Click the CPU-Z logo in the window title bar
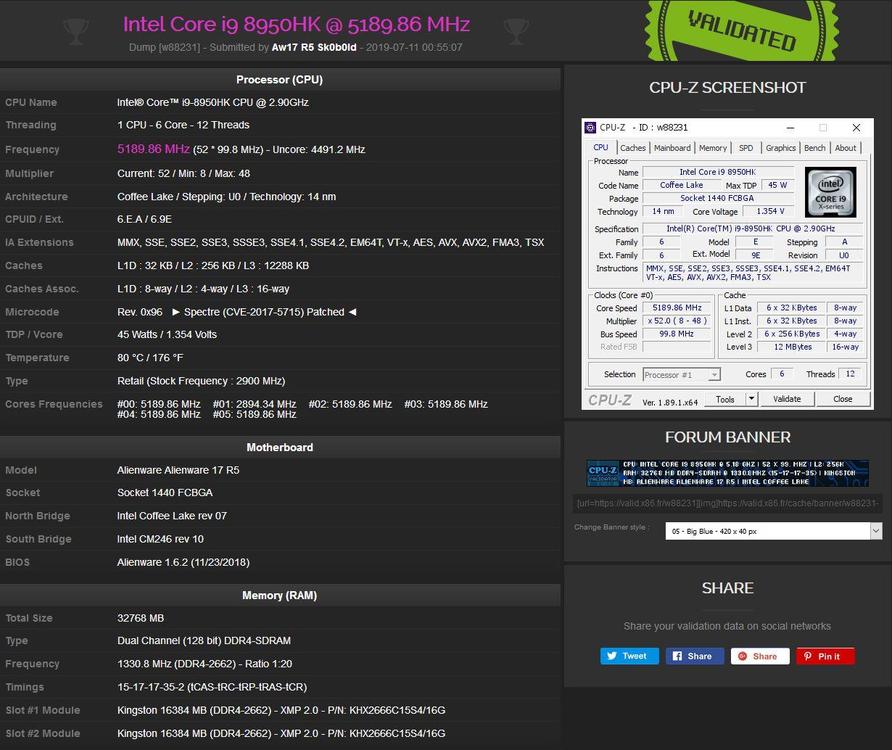 pos(590,127)
